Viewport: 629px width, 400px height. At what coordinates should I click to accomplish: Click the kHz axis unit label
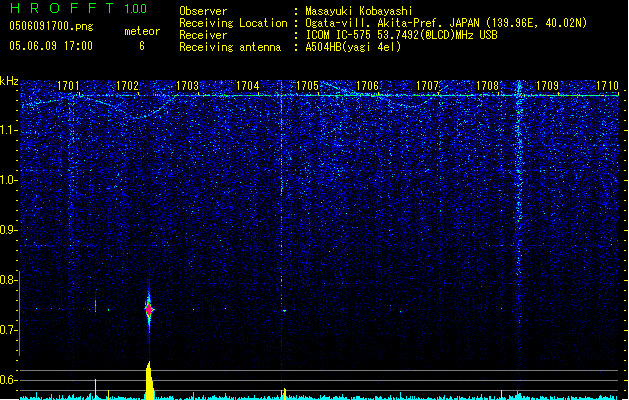[x=9, y=81]
